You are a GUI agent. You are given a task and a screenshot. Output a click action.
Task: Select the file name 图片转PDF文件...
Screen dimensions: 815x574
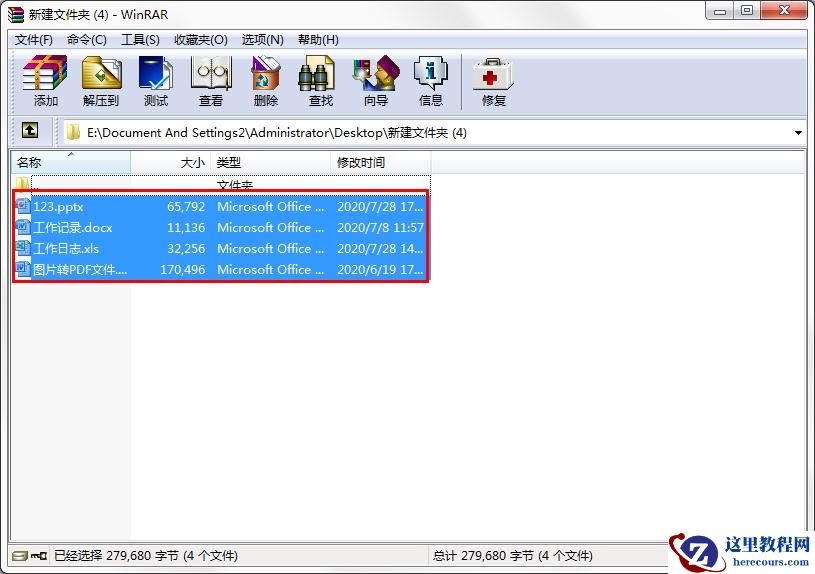point(80,269)
